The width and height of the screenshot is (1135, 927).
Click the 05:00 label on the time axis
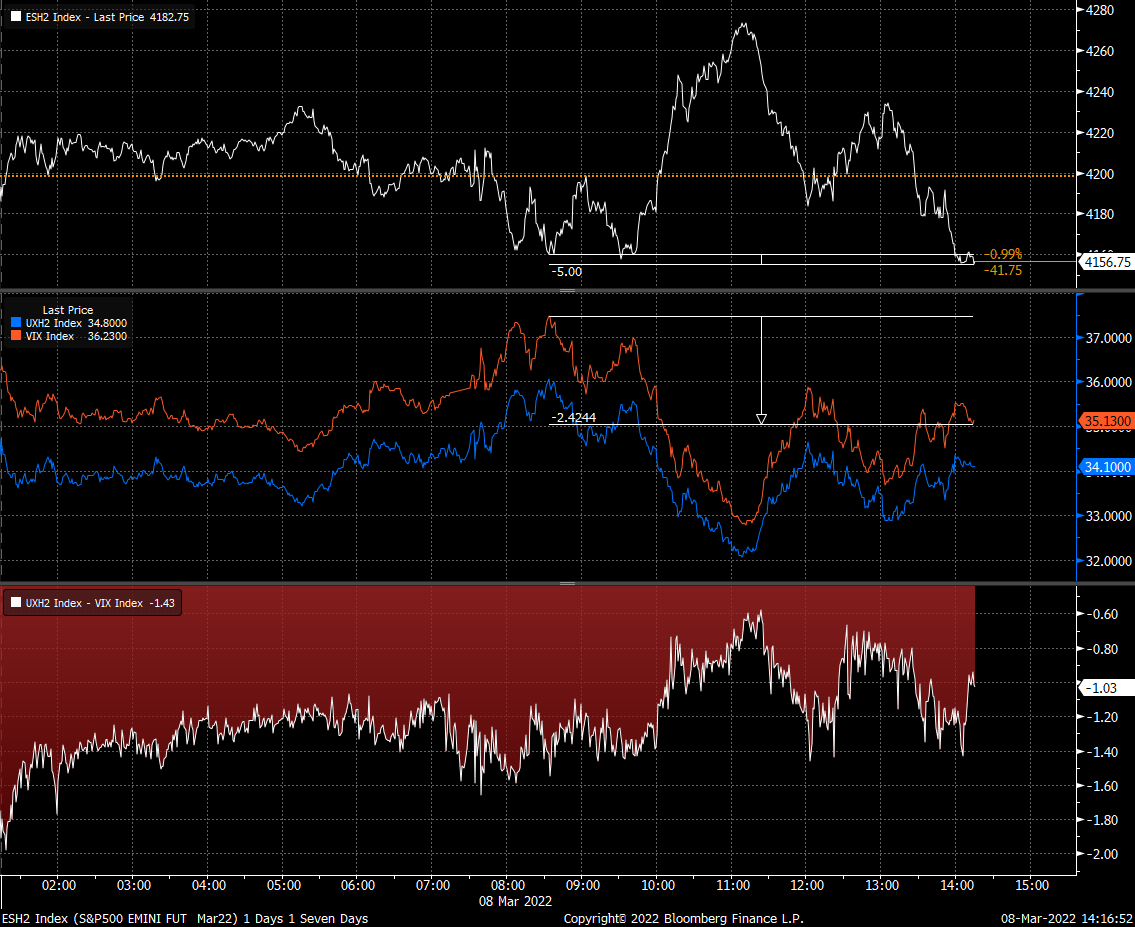point(283,885)
